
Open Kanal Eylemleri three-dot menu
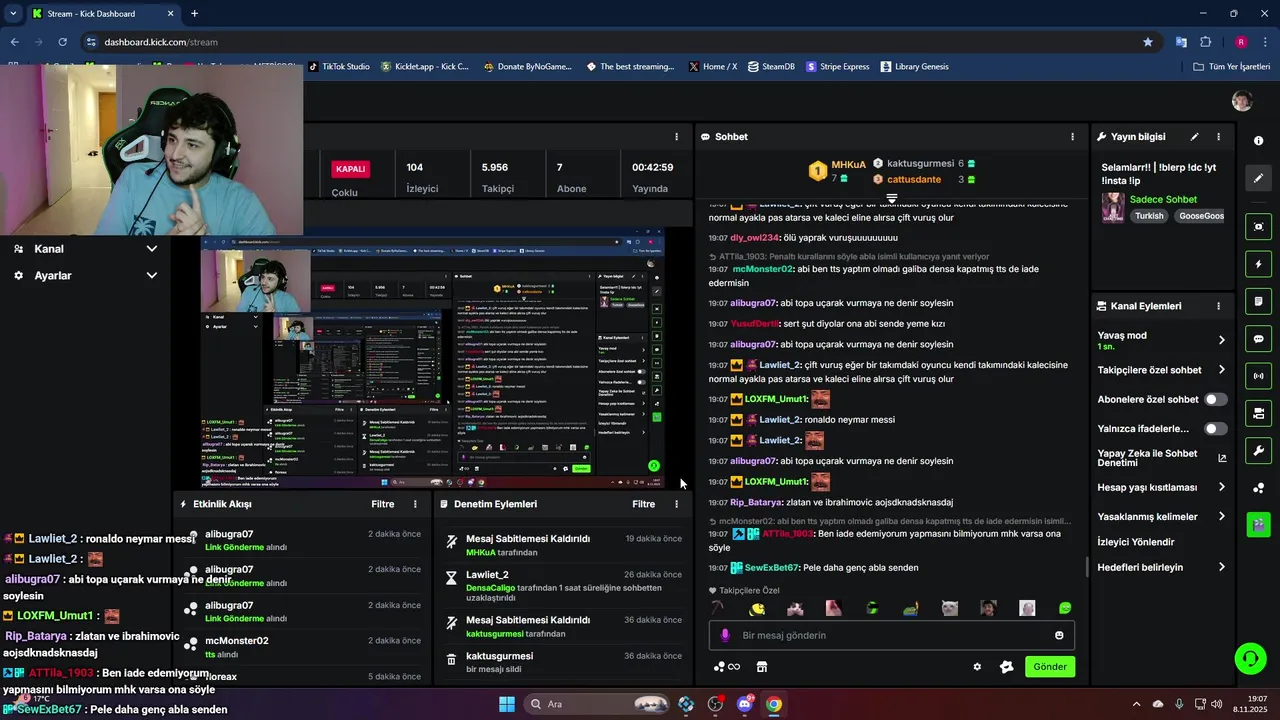(1218, 306)
